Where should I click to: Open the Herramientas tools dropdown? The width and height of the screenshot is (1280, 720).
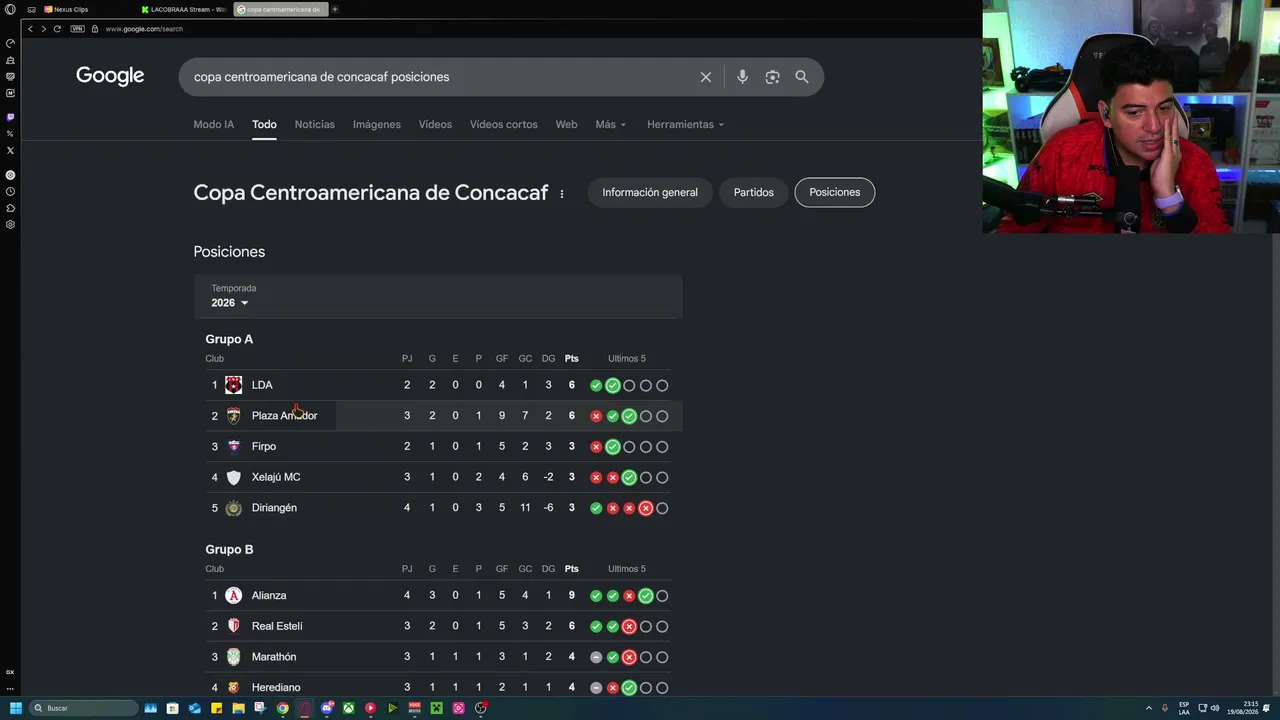pos(686,125)
